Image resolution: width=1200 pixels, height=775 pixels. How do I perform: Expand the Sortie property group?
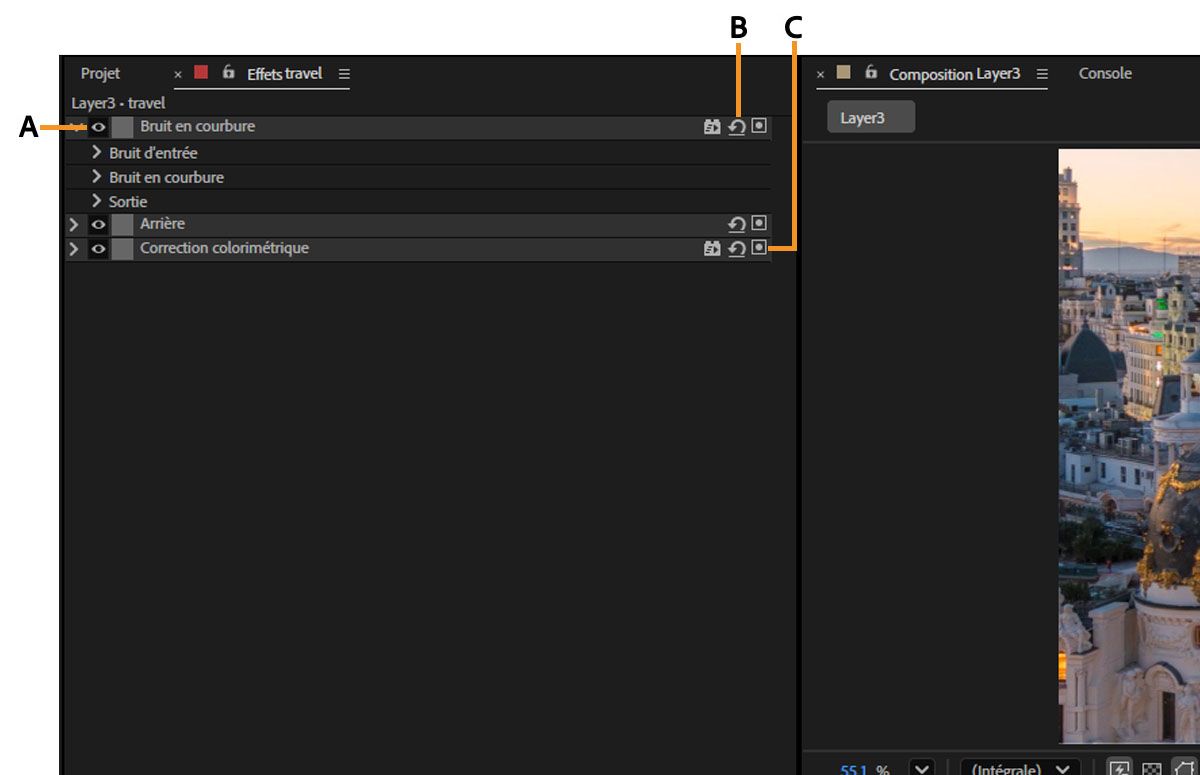click(97, 200)
